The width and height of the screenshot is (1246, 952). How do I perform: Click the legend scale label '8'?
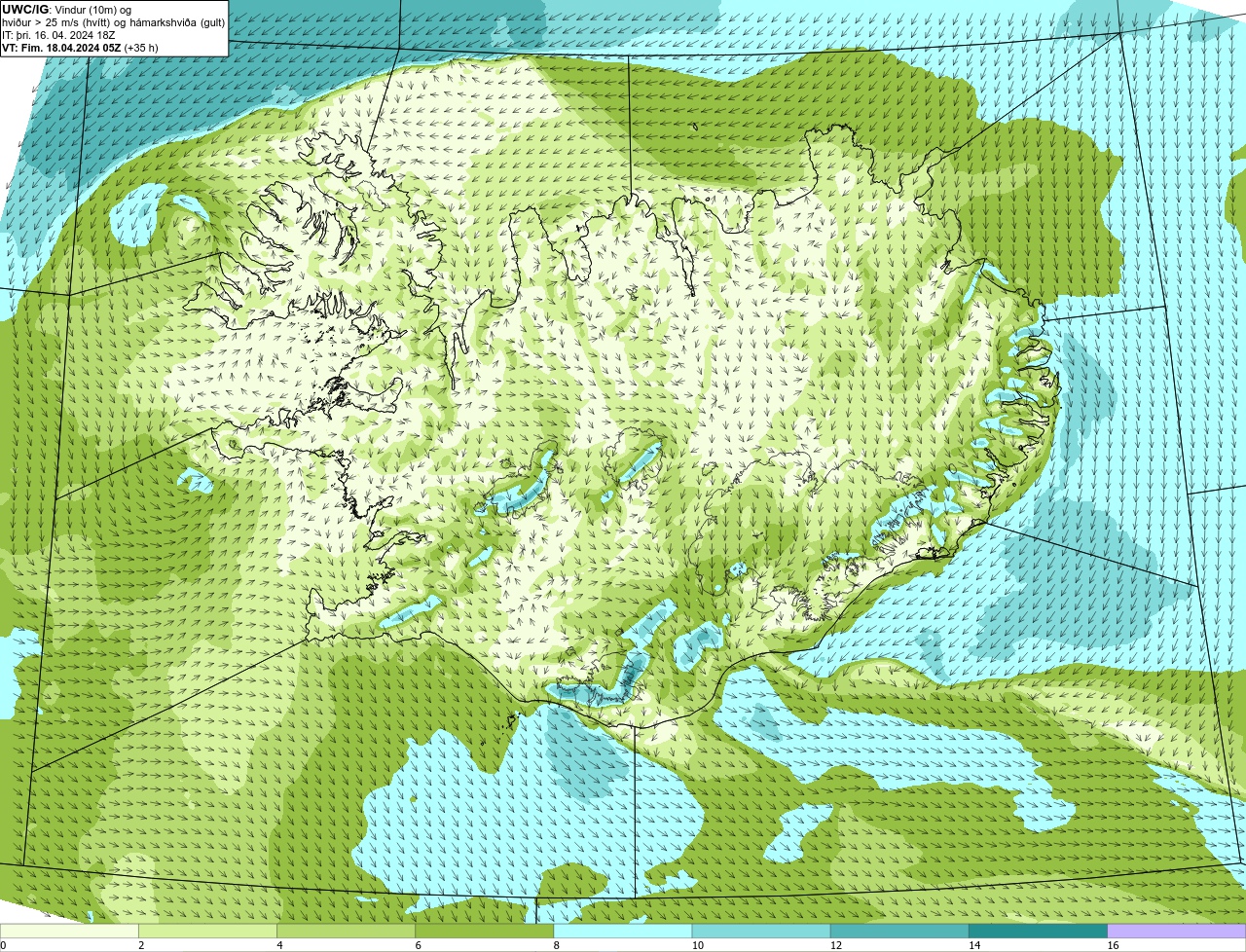[557, 945]
